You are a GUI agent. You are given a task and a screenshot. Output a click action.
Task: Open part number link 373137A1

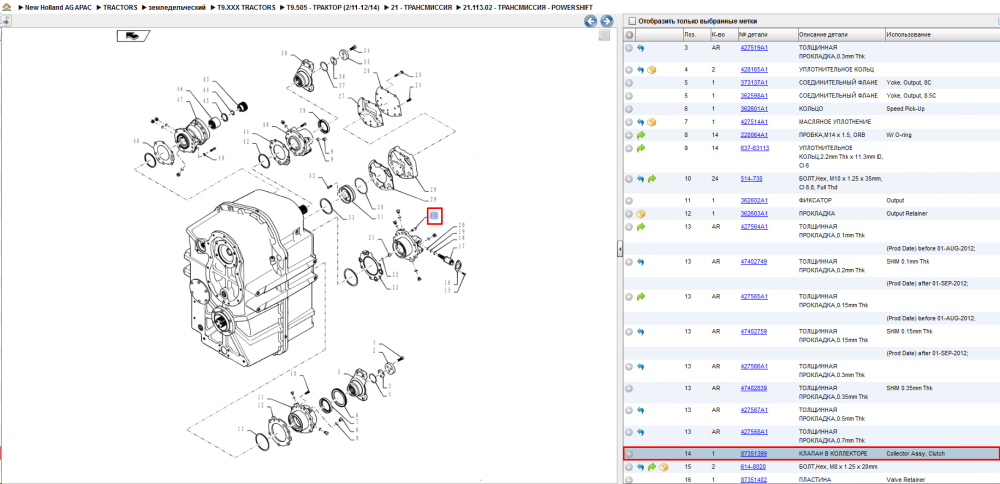pos(754,83)
